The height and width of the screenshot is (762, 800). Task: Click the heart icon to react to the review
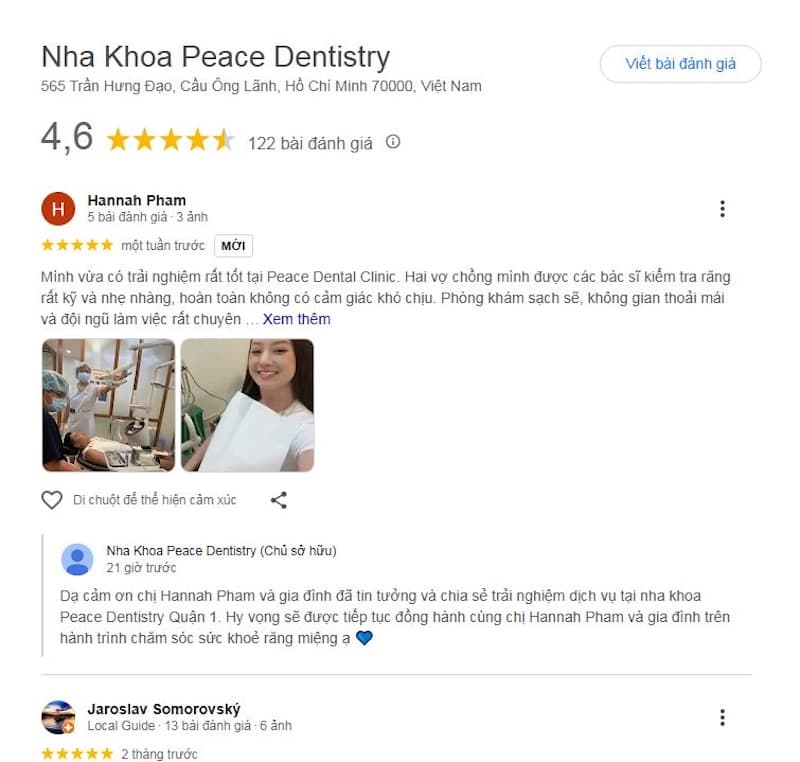tap(52, 500)
